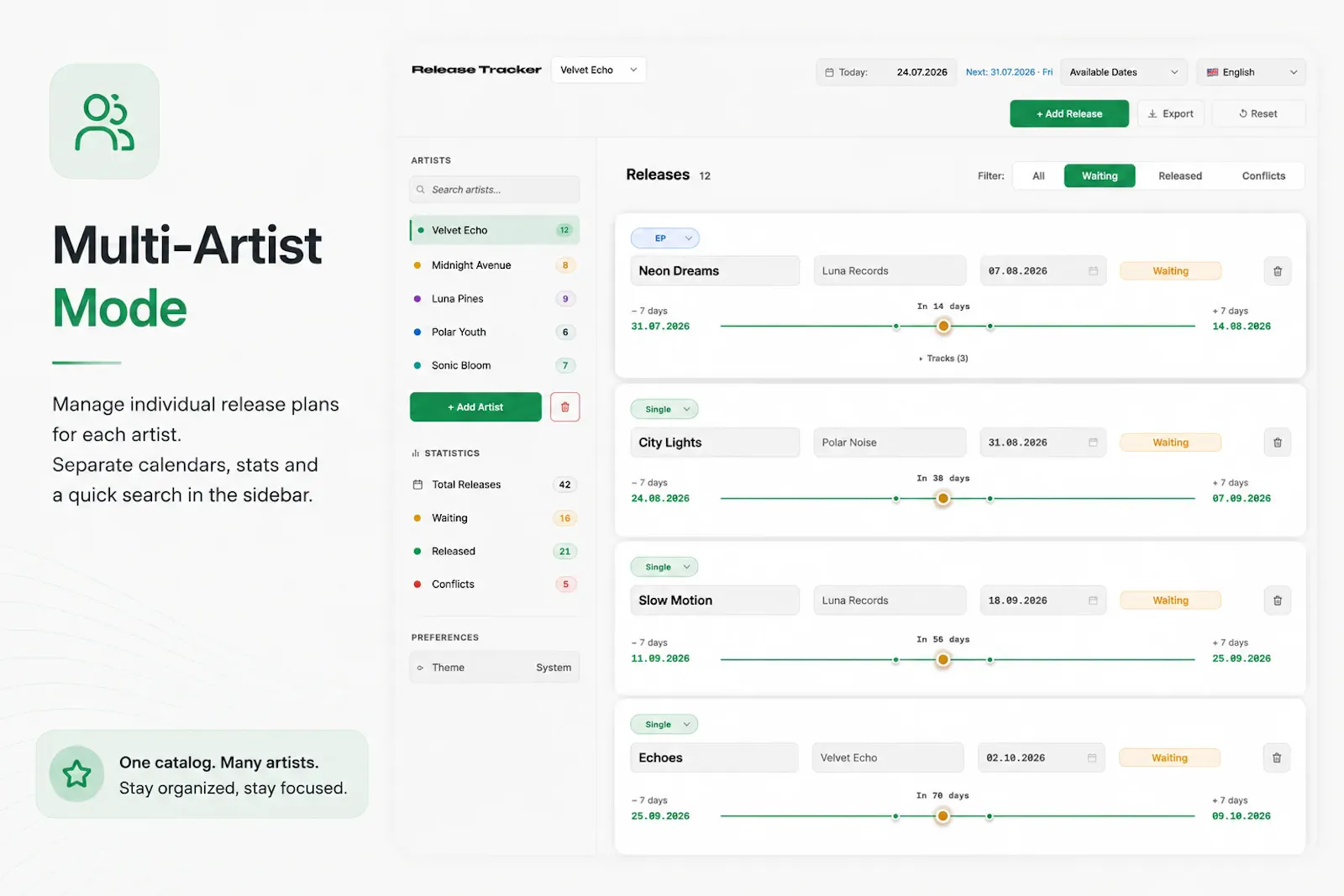Click the Statistics bar chart icon

415,453
